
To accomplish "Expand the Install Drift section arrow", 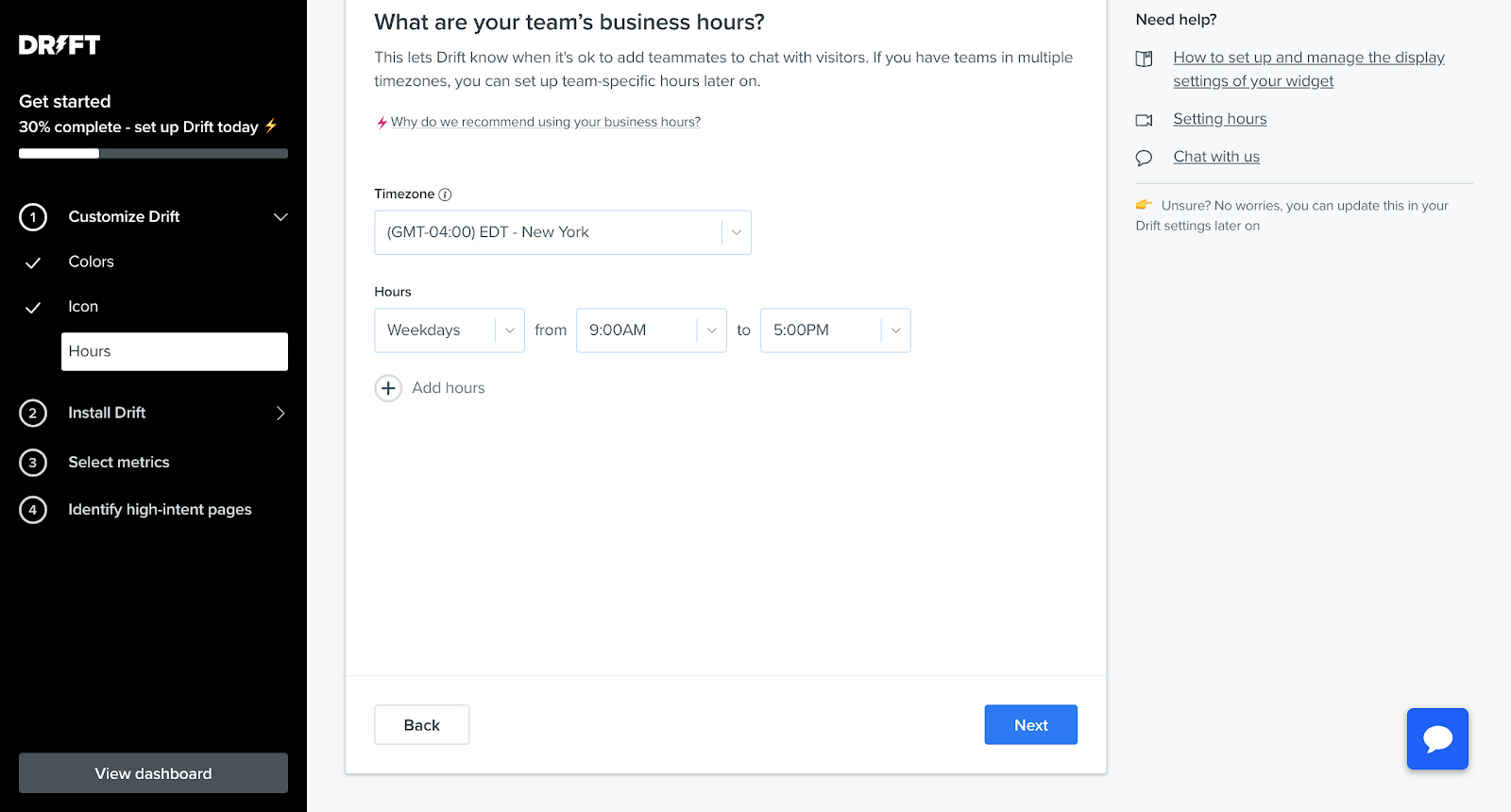I will (x=280, y=413).
